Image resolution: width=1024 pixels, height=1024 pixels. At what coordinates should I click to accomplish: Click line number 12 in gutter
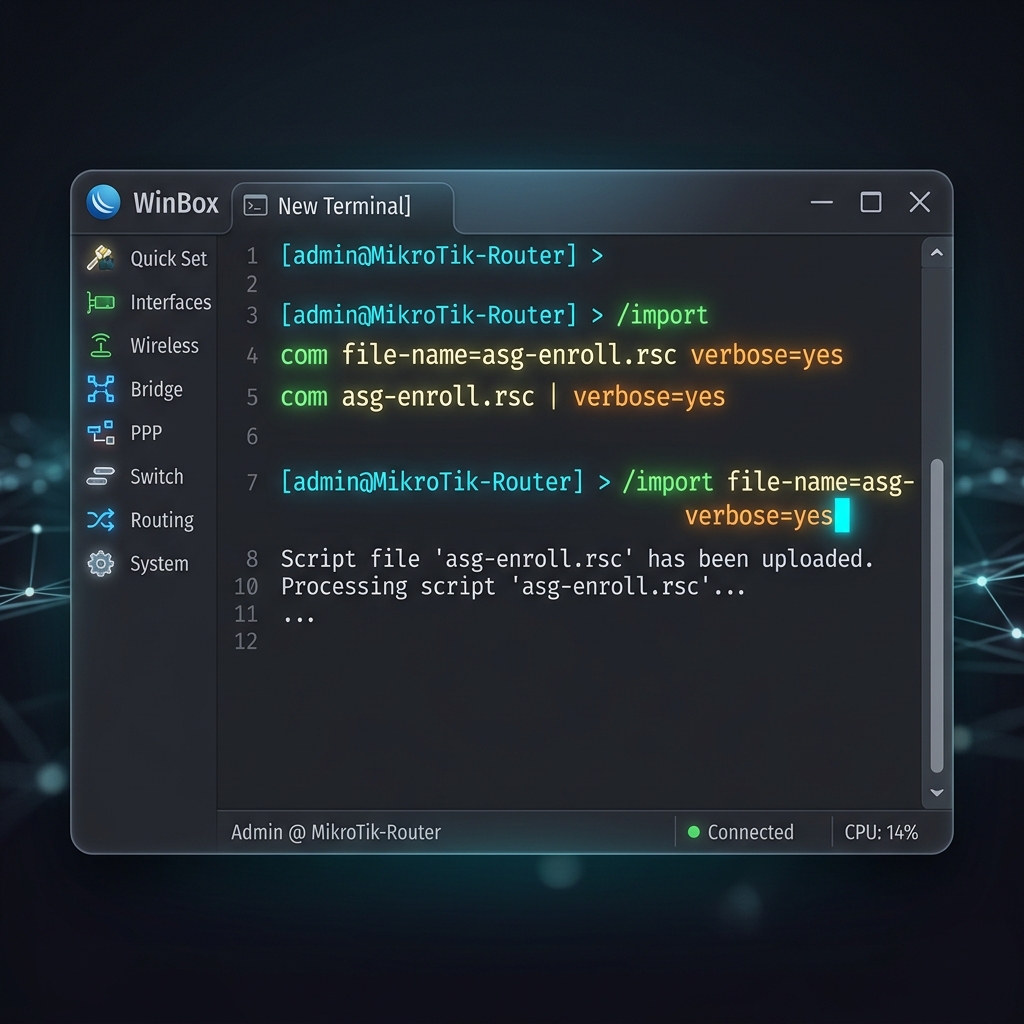[246, 641]
